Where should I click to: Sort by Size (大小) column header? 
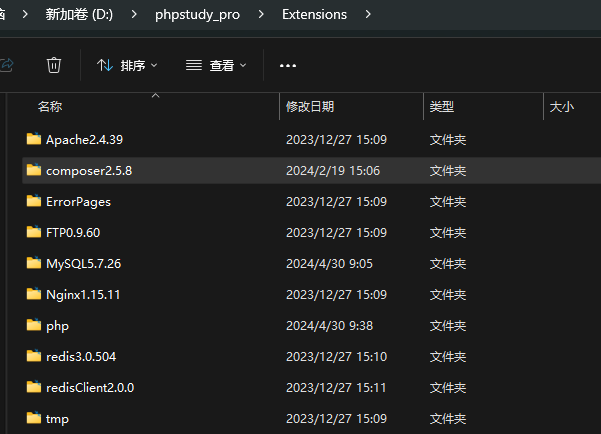pos(562,107)
